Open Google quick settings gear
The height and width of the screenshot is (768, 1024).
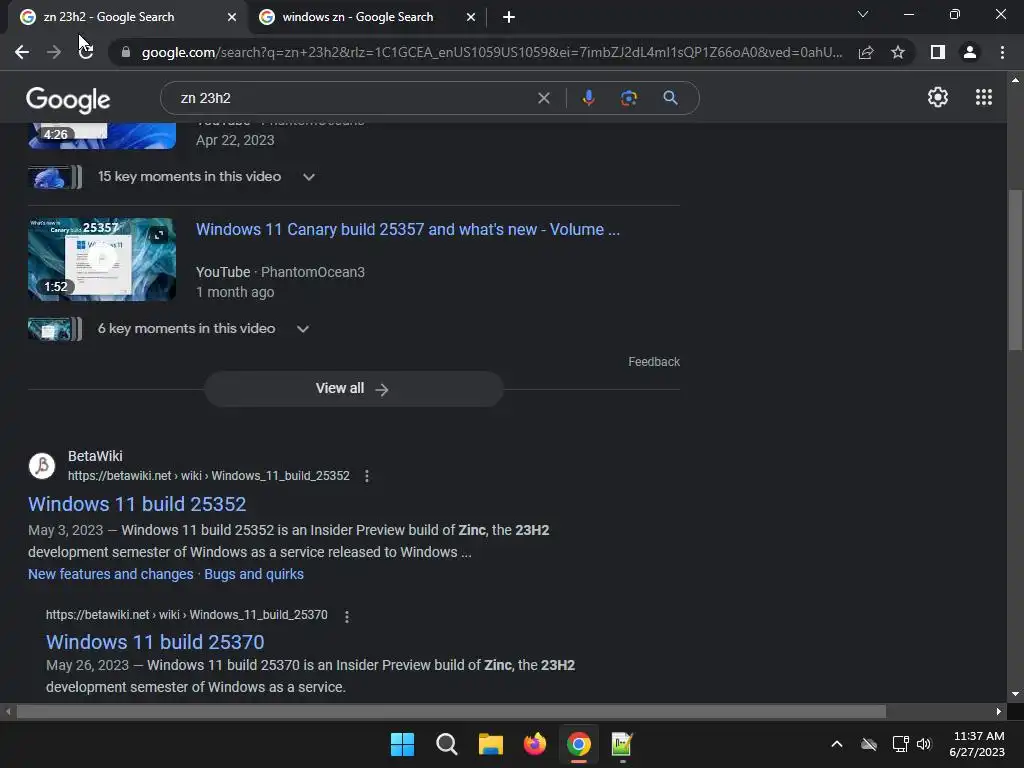coord(938,97)
